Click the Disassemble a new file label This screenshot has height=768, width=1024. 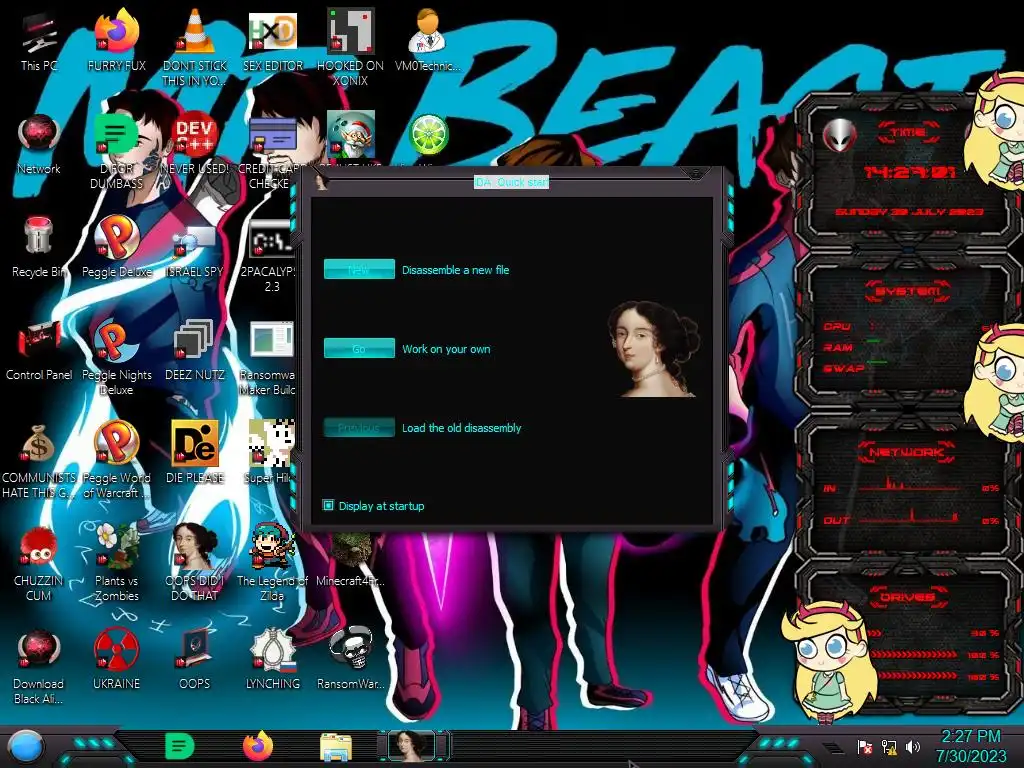point(455,270)
